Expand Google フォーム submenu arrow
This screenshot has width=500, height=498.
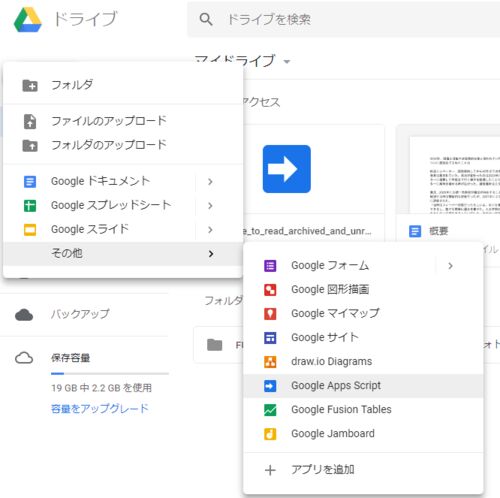click(x=450, y=266)
